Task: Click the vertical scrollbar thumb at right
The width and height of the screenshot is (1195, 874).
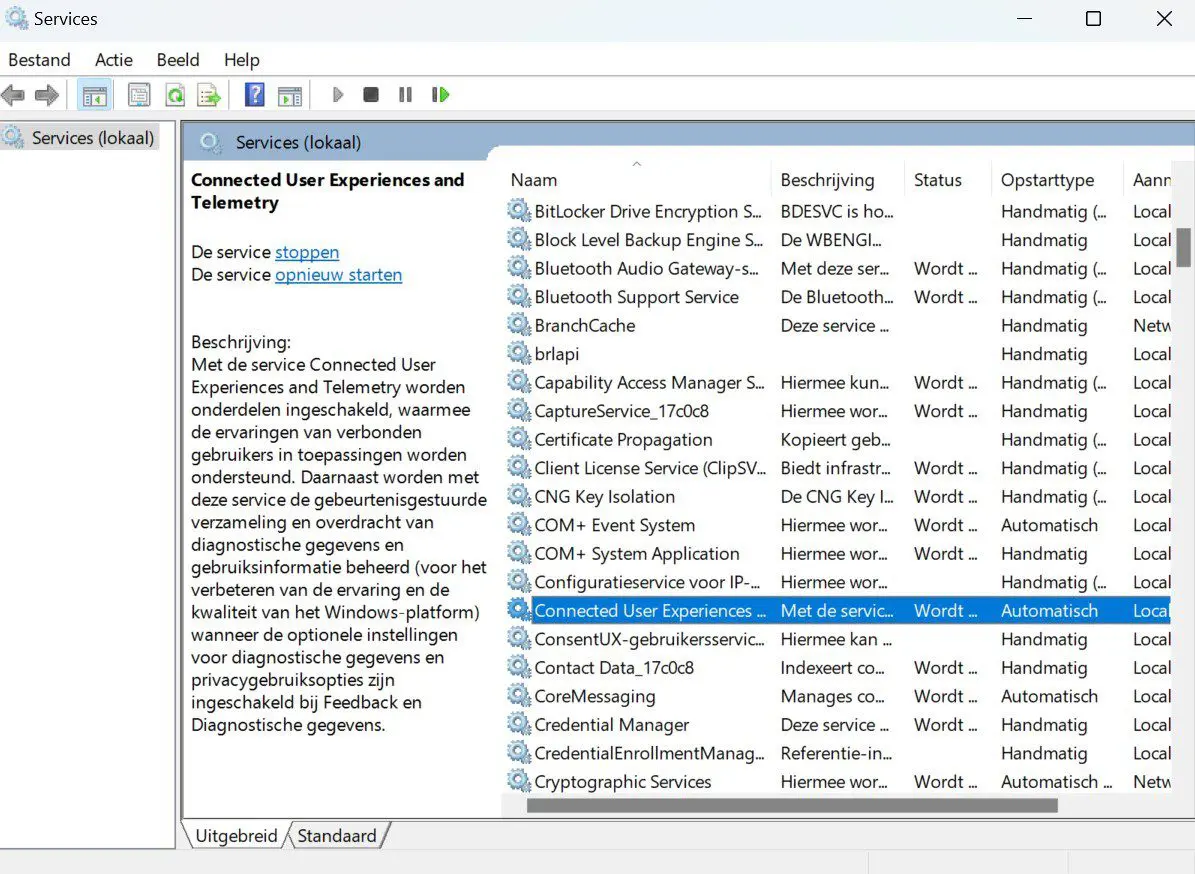Action: point(1184,248)
